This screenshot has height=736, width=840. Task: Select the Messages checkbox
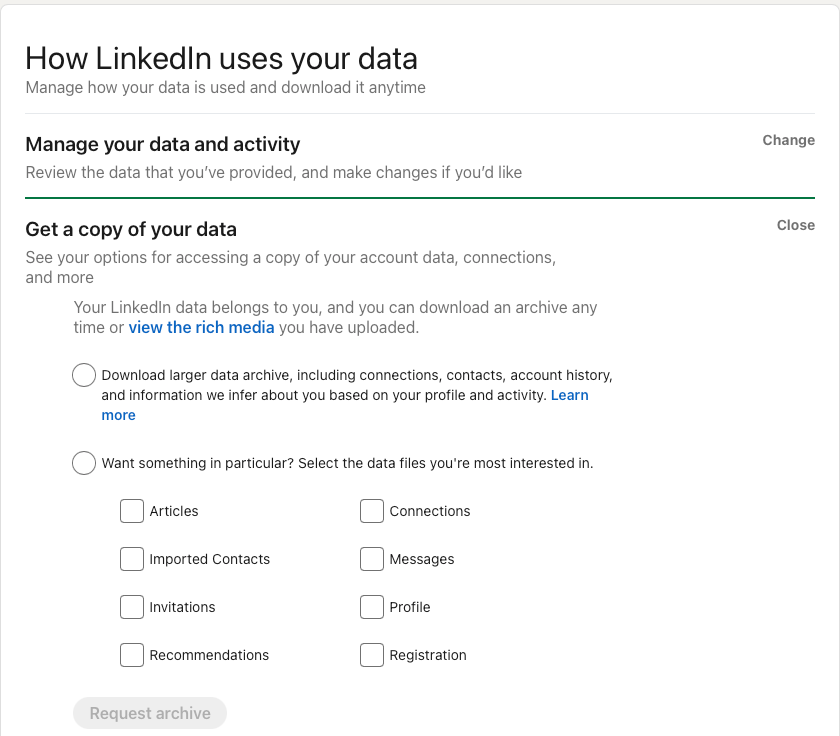click(x=372, y=559)
